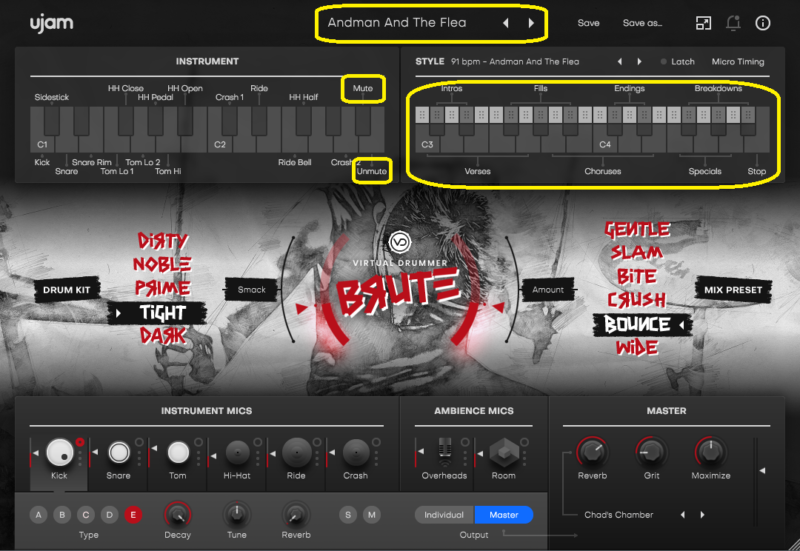Toggle the Latch option
Image resolution: width=800 pixels, height=551 pixels.
(678, 62)
